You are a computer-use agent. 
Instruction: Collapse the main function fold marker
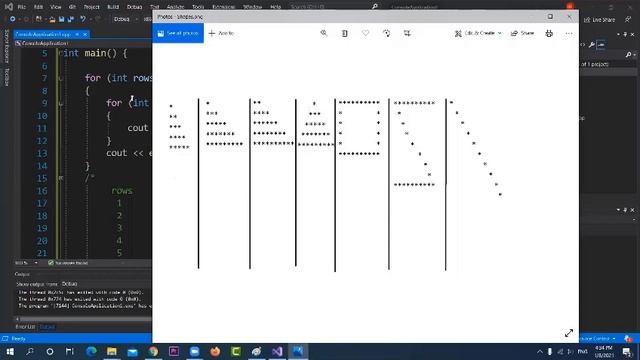tap(60, 53)
